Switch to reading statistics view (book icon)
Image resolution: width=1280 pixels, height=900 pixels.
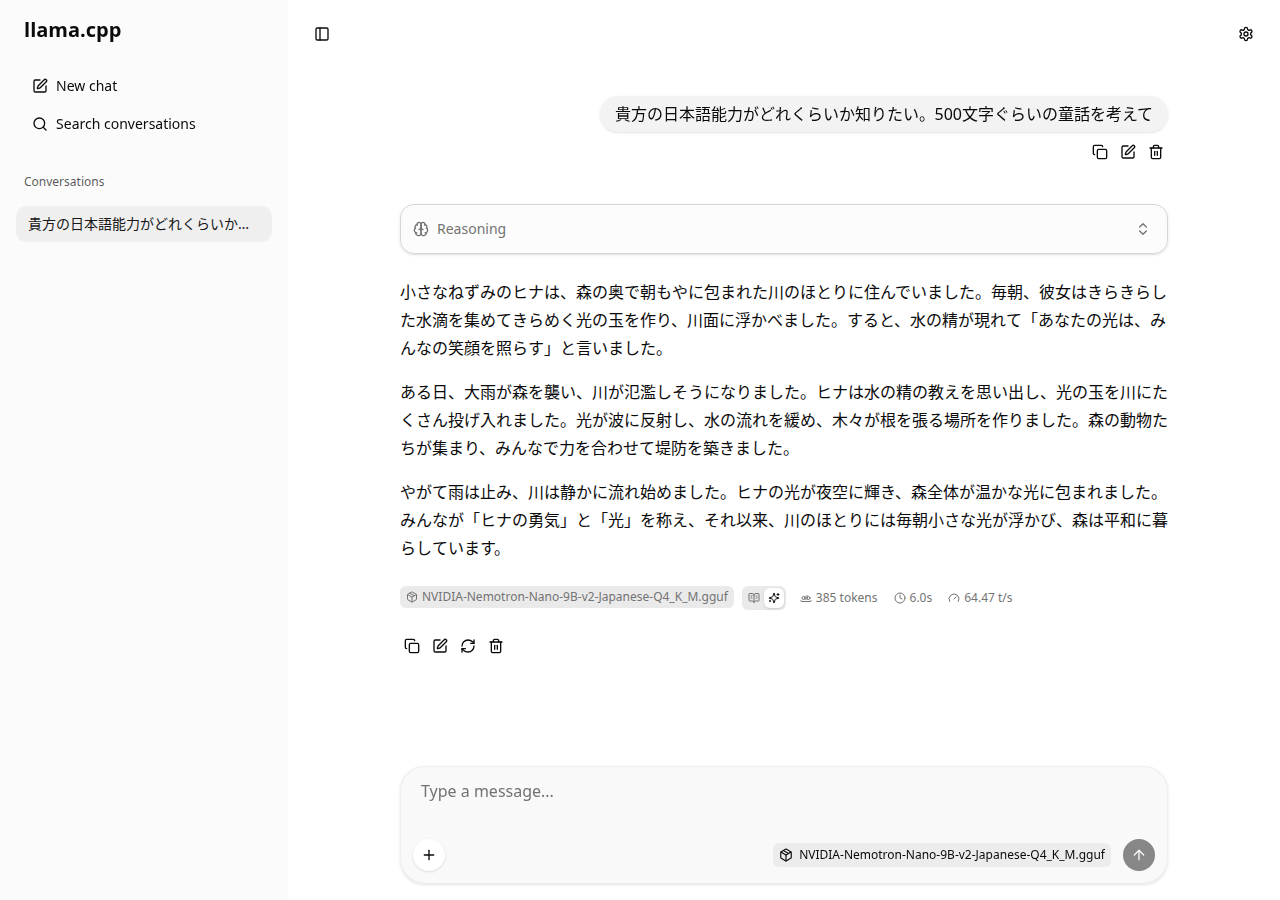pos(754,598)
